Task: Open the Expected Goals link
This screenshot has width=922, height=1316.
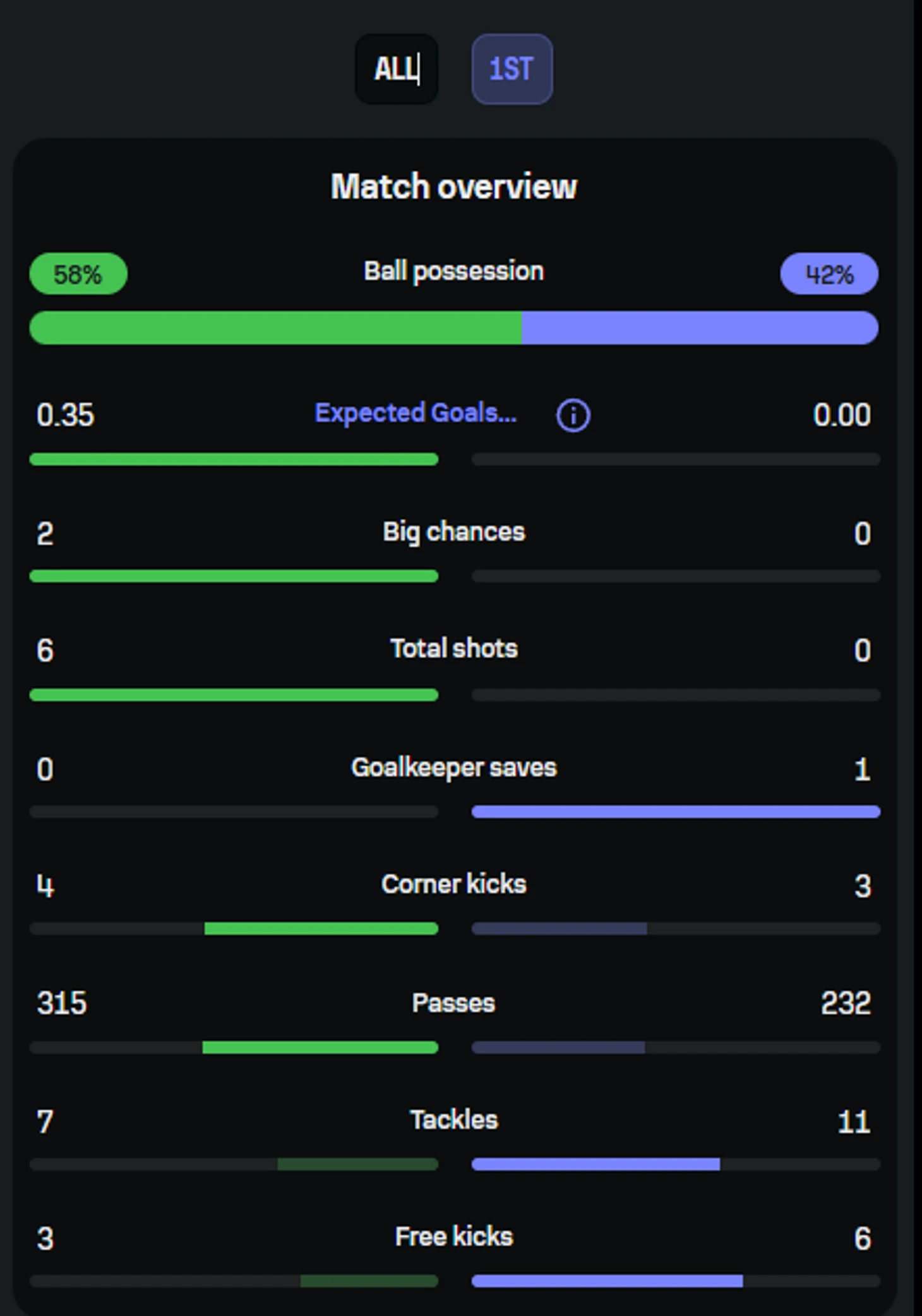Action: [416, 413]
